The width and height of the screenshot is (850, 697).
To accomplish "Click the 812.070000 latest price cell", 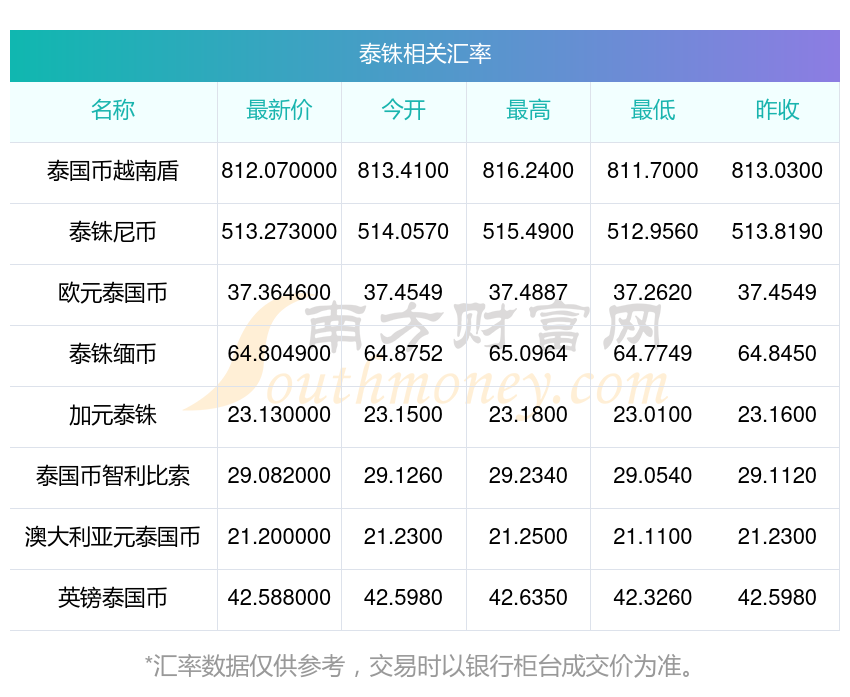I will pyautogui.click(x=279, y=171).
